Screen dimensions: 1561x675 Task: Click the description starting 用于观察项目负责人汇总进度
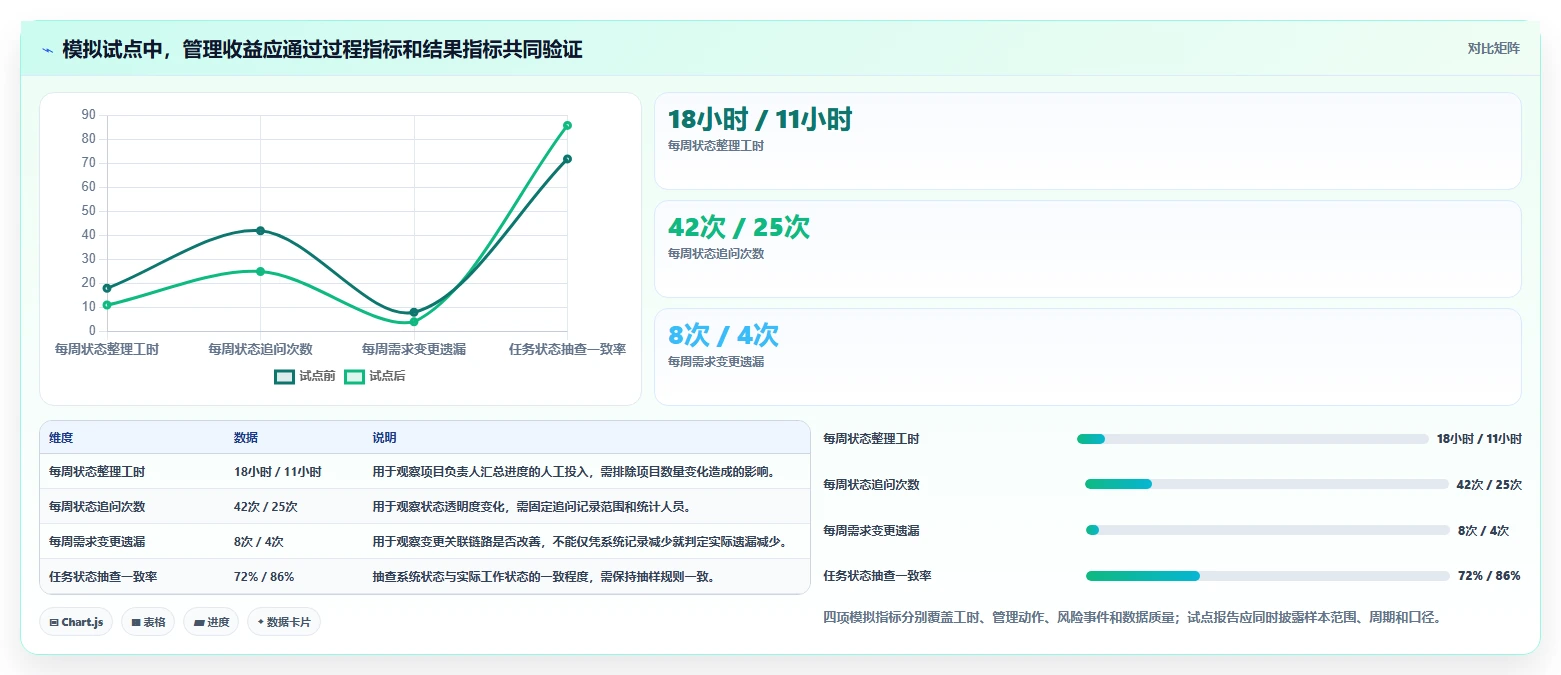pos(574,471)
